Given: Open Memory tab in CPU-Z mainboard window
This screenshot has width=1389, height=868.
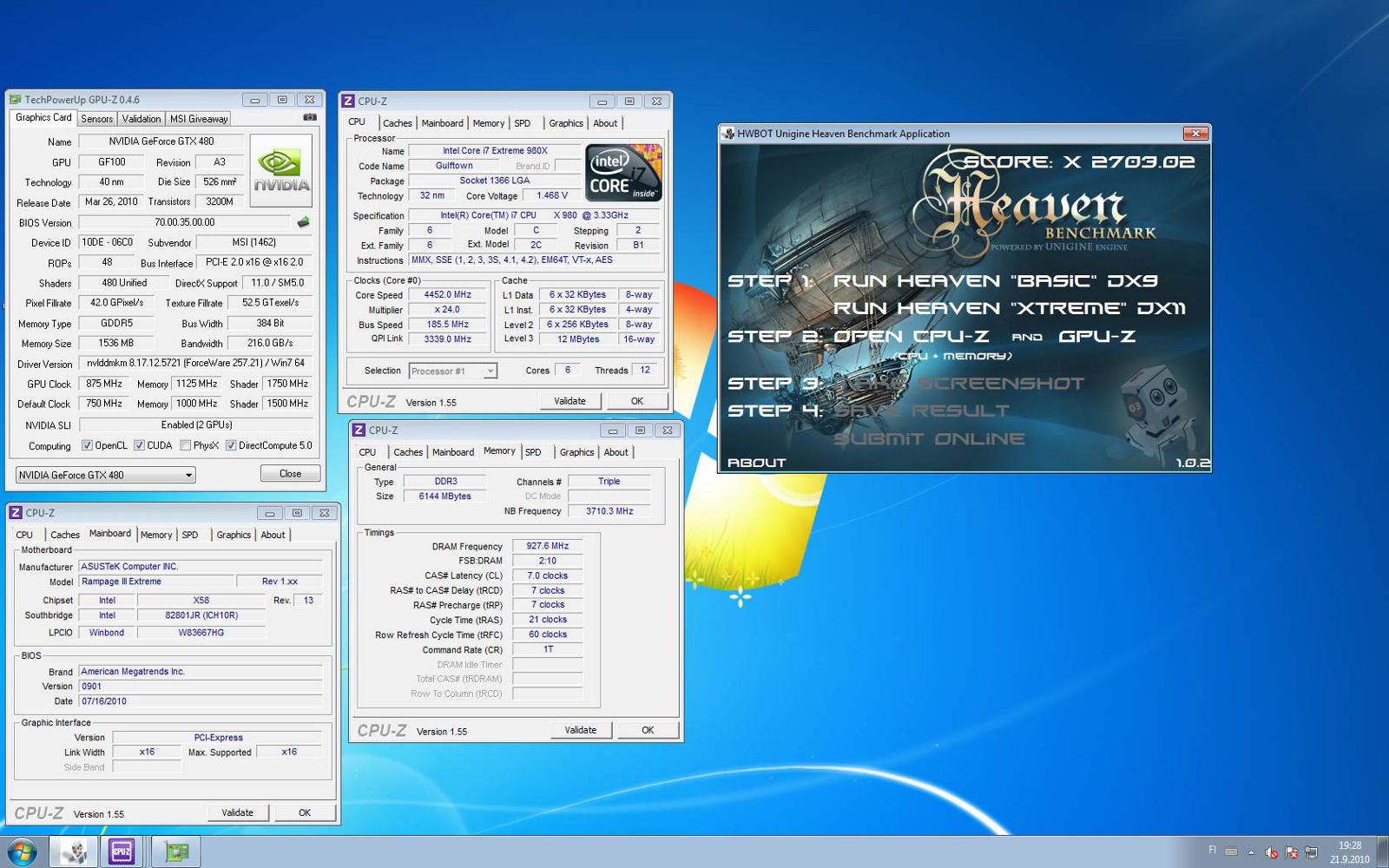Looking at the screenshot, I should 156,535.
